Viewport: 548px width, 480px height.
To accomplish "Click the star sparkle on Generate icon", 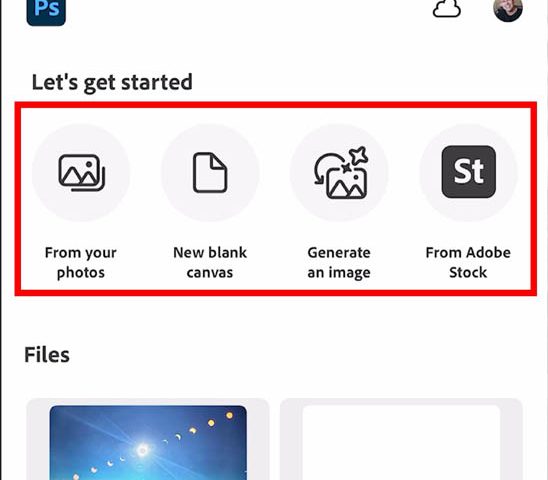I will click(359, 156).
